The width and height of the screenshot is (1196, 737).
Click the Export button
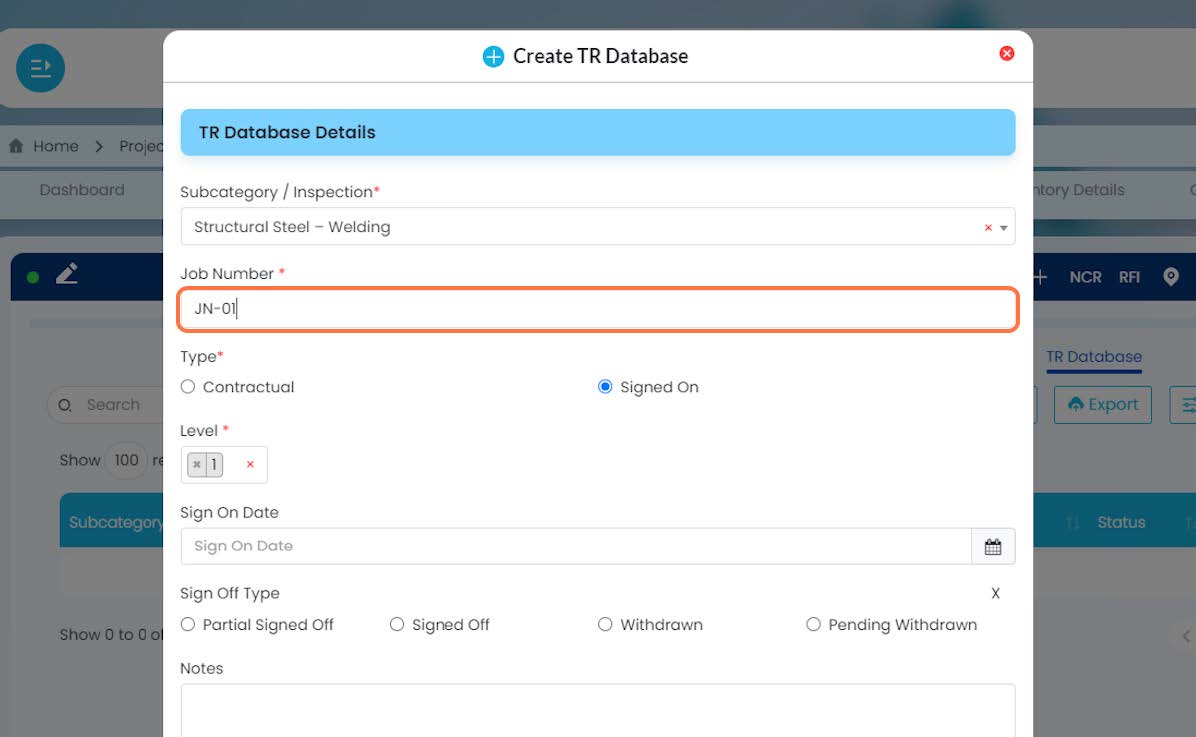pyautogui.click(x=1103, y=404)
